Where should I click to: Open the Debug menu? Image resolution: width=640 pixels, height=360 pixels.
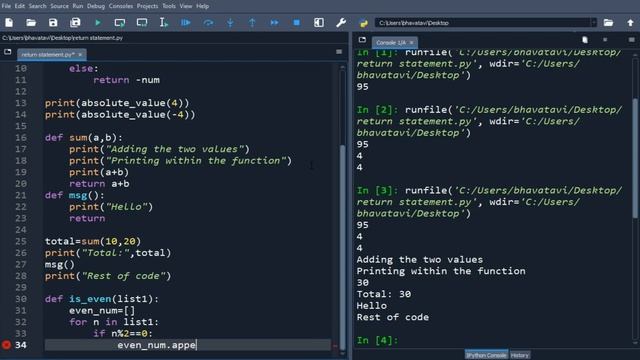[x=96, y=6]
